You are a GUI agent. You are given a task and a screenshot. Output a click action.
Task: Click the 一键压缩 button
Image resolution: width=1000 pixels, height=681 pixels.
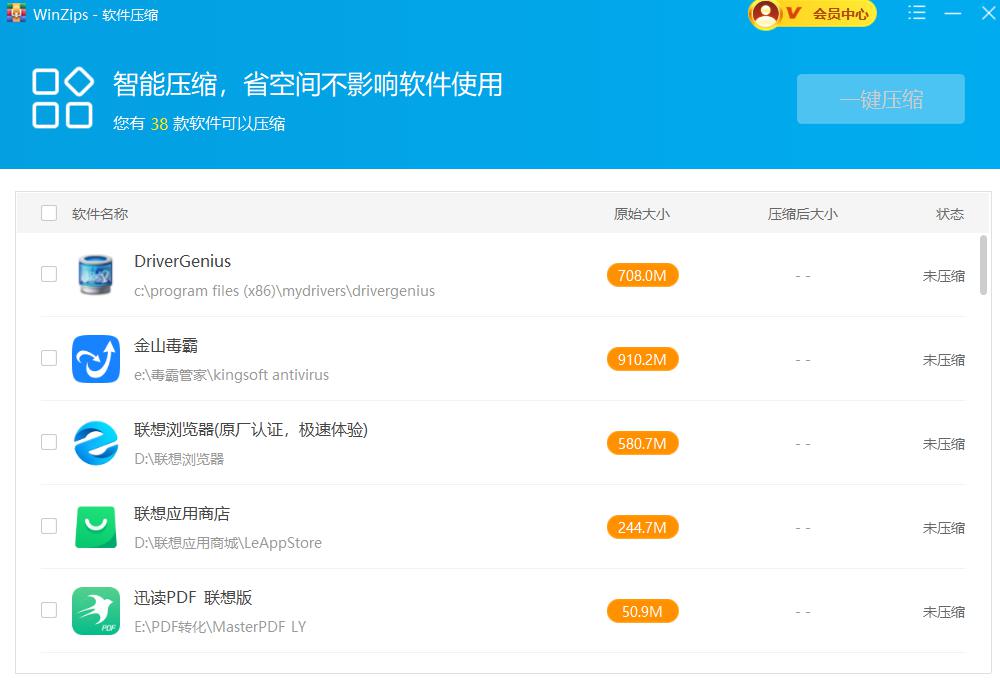[x=880, y=99]
